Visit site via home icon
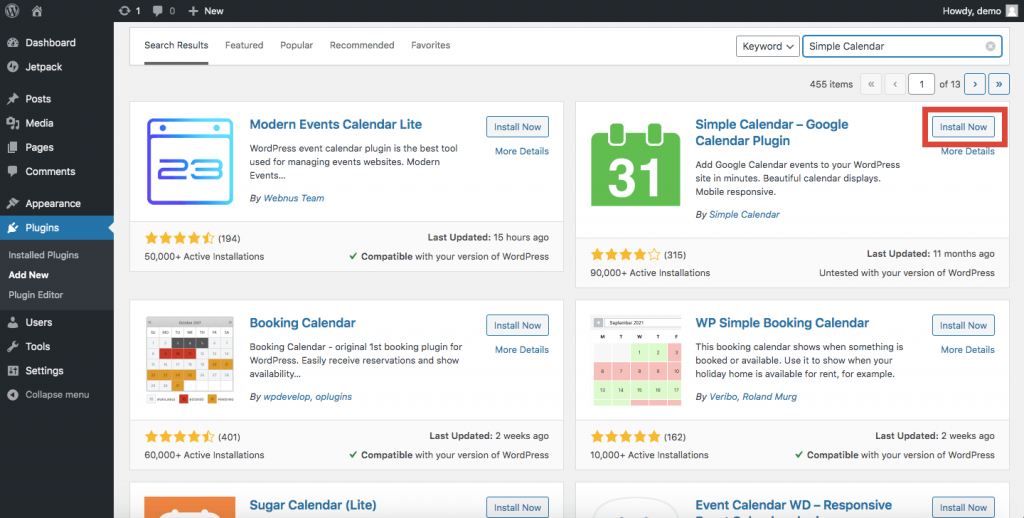The height and width of the screenshot is (518, 1024). pos(37,11)
